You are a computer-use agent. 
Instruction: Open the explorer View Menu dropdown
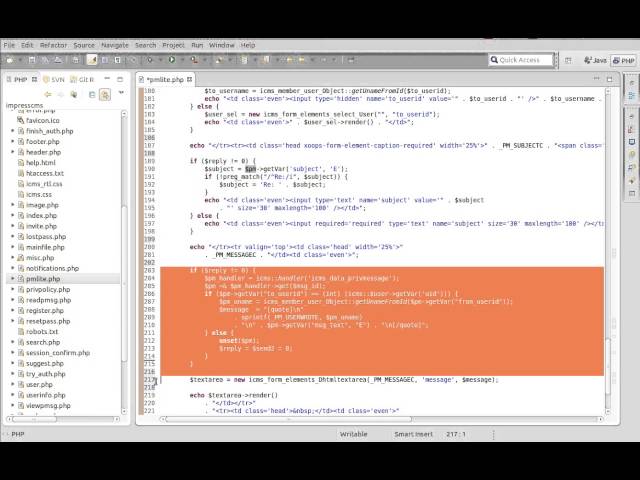pos(121,93)
